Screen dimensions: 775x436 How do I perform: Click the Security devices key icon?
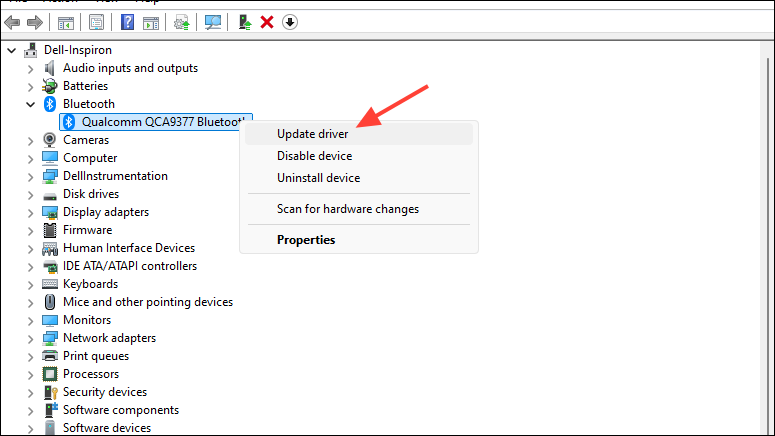click(x=50, y=392)
